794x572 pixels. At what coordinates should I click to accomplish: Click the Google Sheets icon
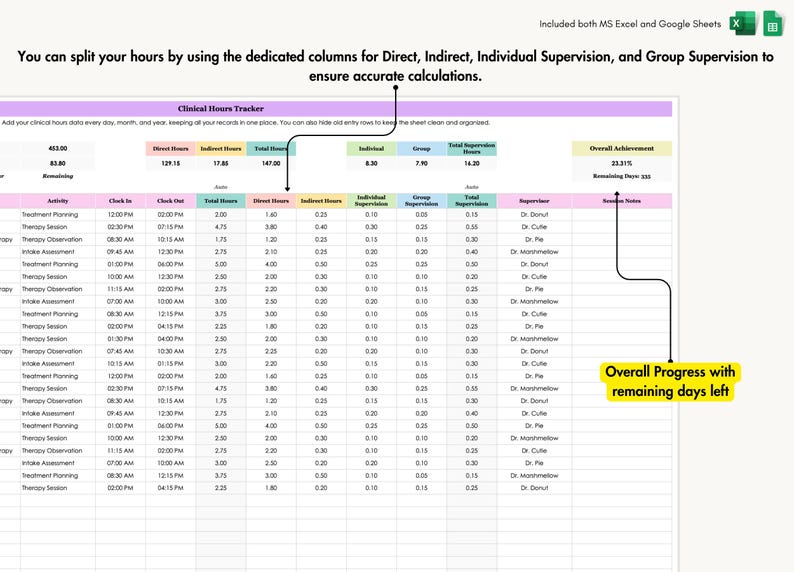773,23
